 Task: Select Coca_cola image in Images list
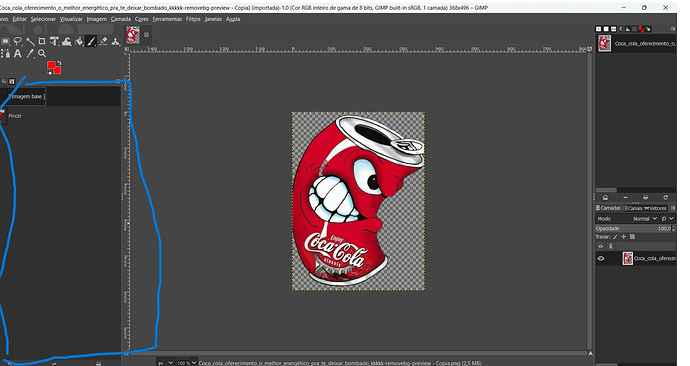[636, 44]
